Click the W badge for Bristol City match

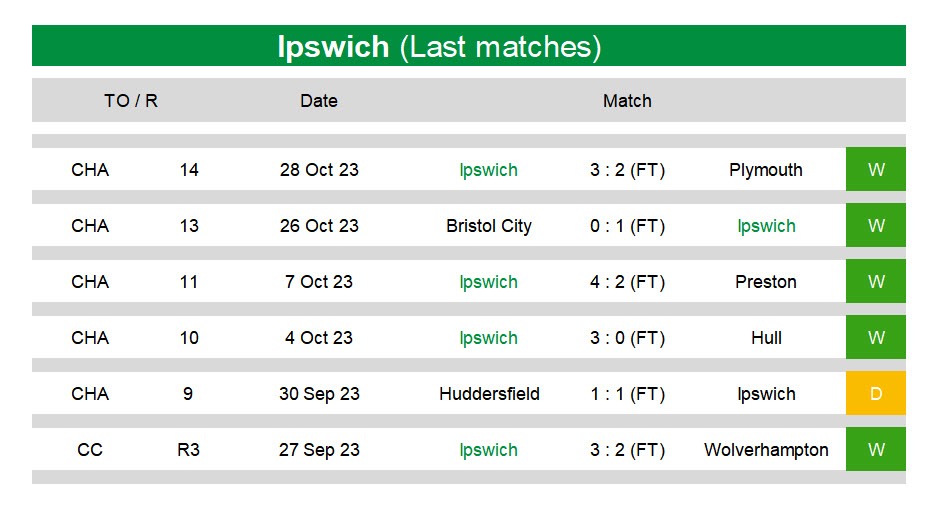point(875,225)
